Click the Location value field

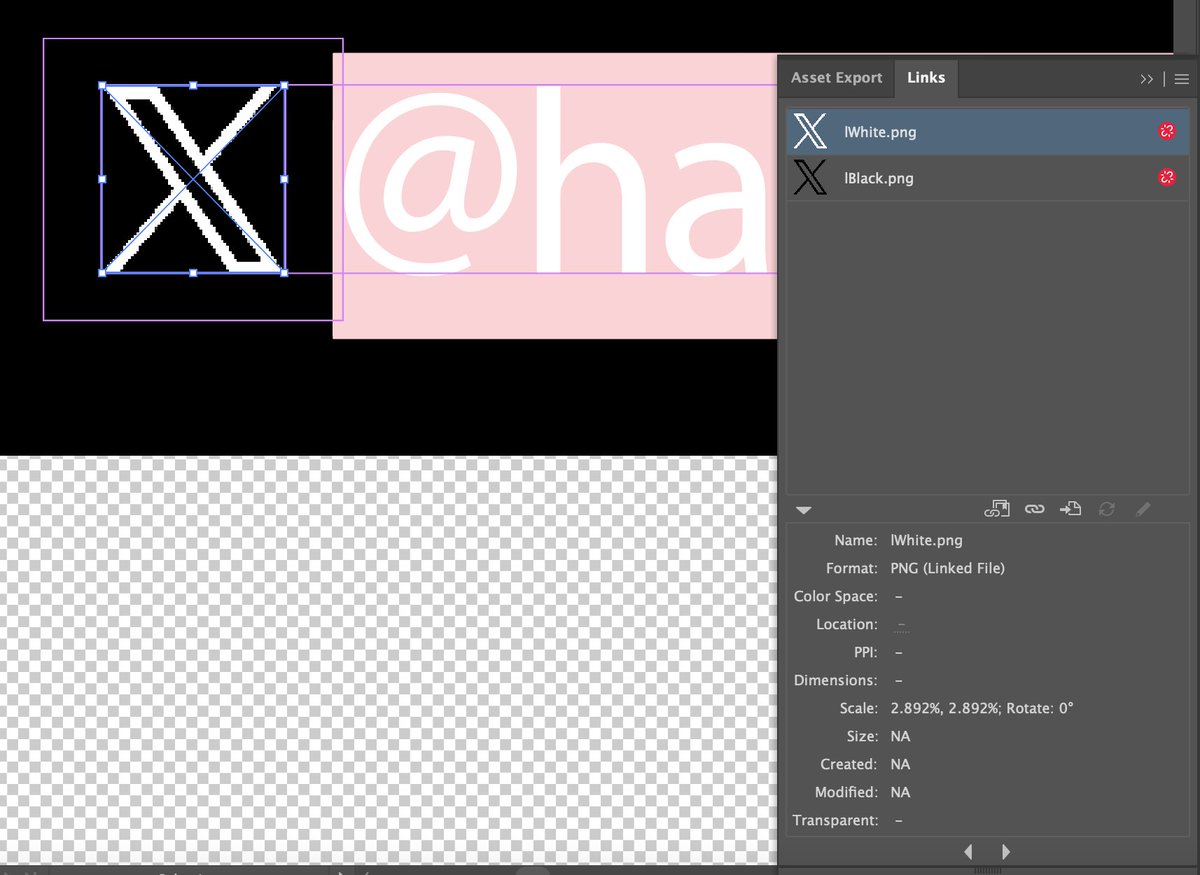click(x=901, y=624)
